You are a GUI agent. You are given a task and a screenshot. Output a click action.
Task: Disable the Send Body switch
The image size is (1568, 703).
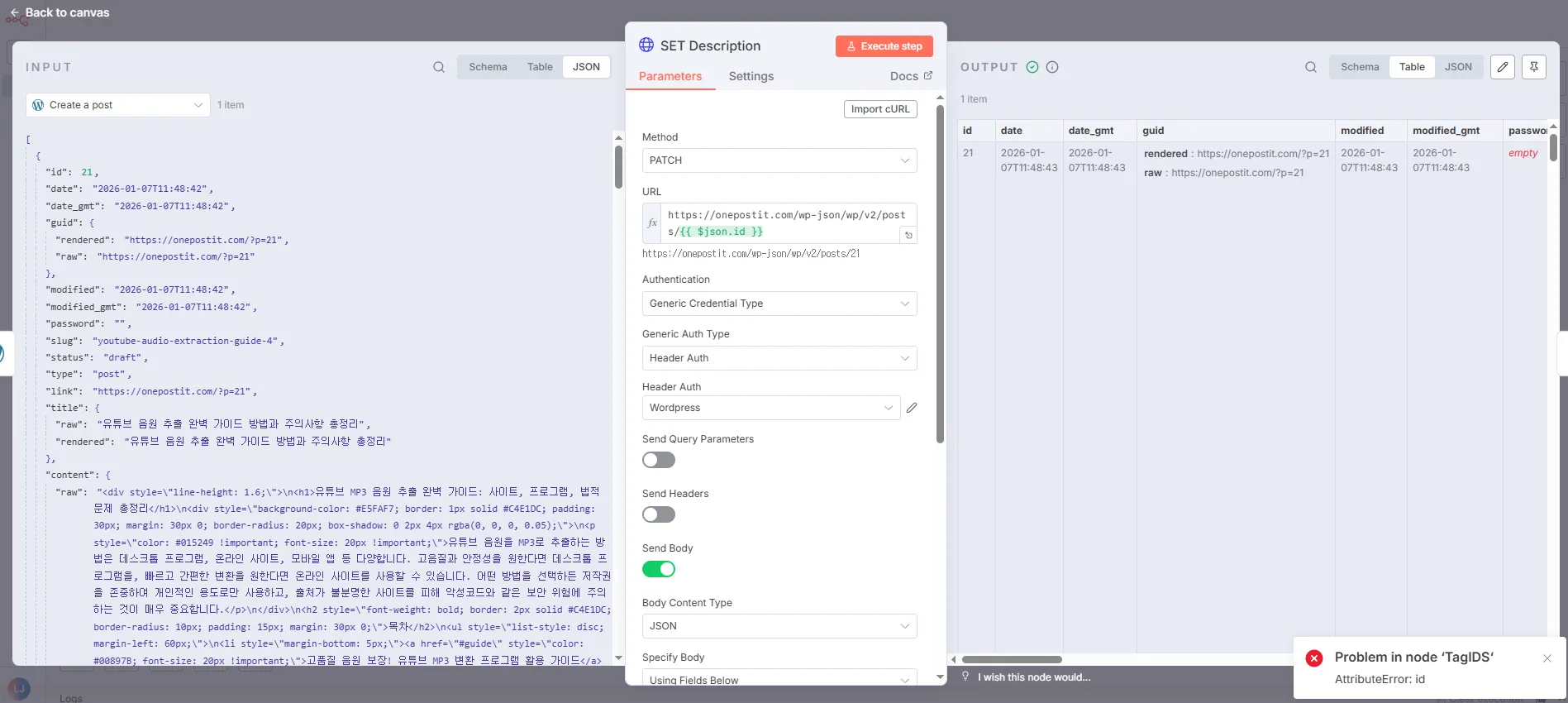659,569
